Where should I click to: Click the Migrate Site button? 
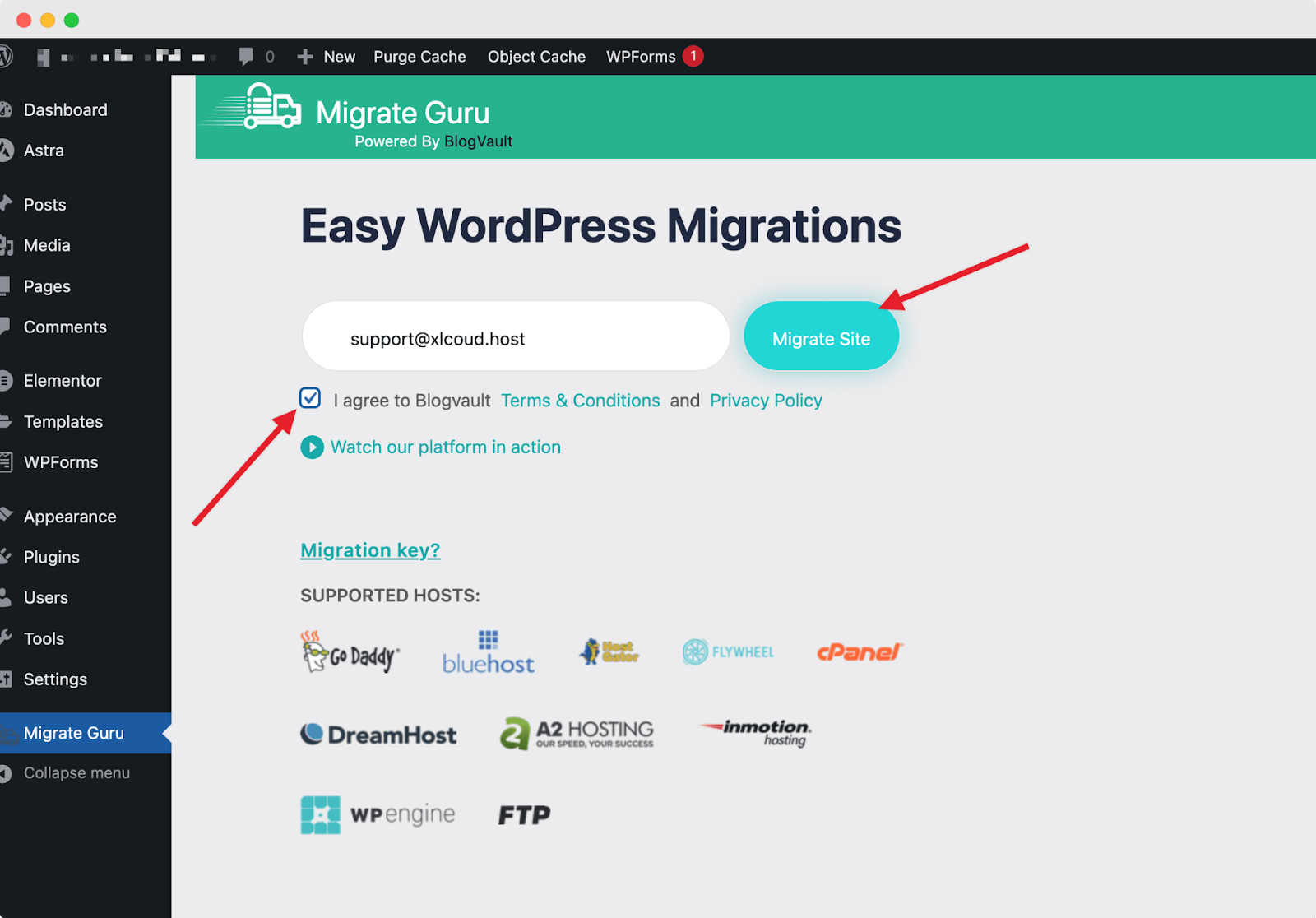(821, 336)
